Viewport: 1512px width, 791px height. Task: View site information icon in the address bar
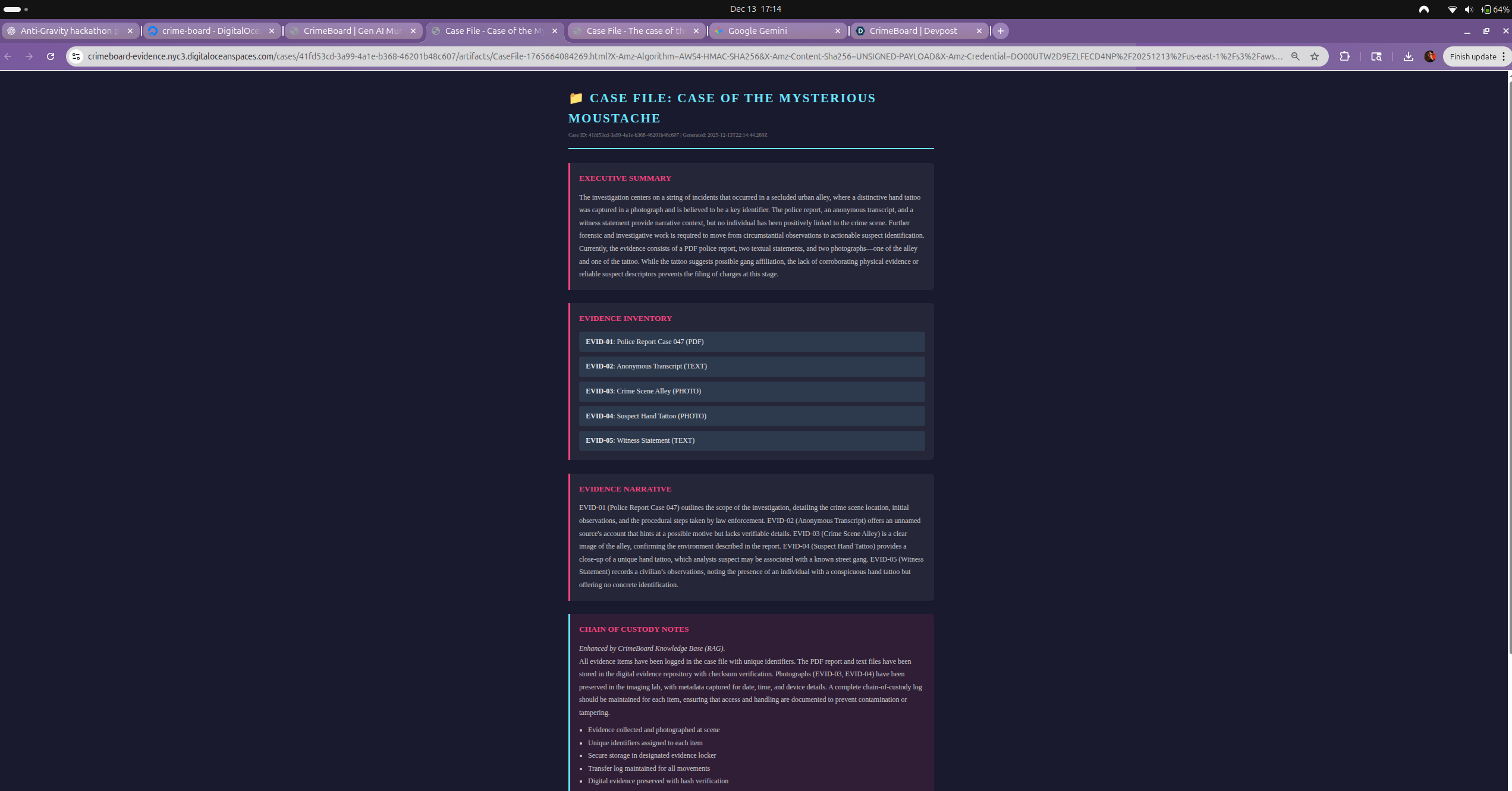point(76,56)
